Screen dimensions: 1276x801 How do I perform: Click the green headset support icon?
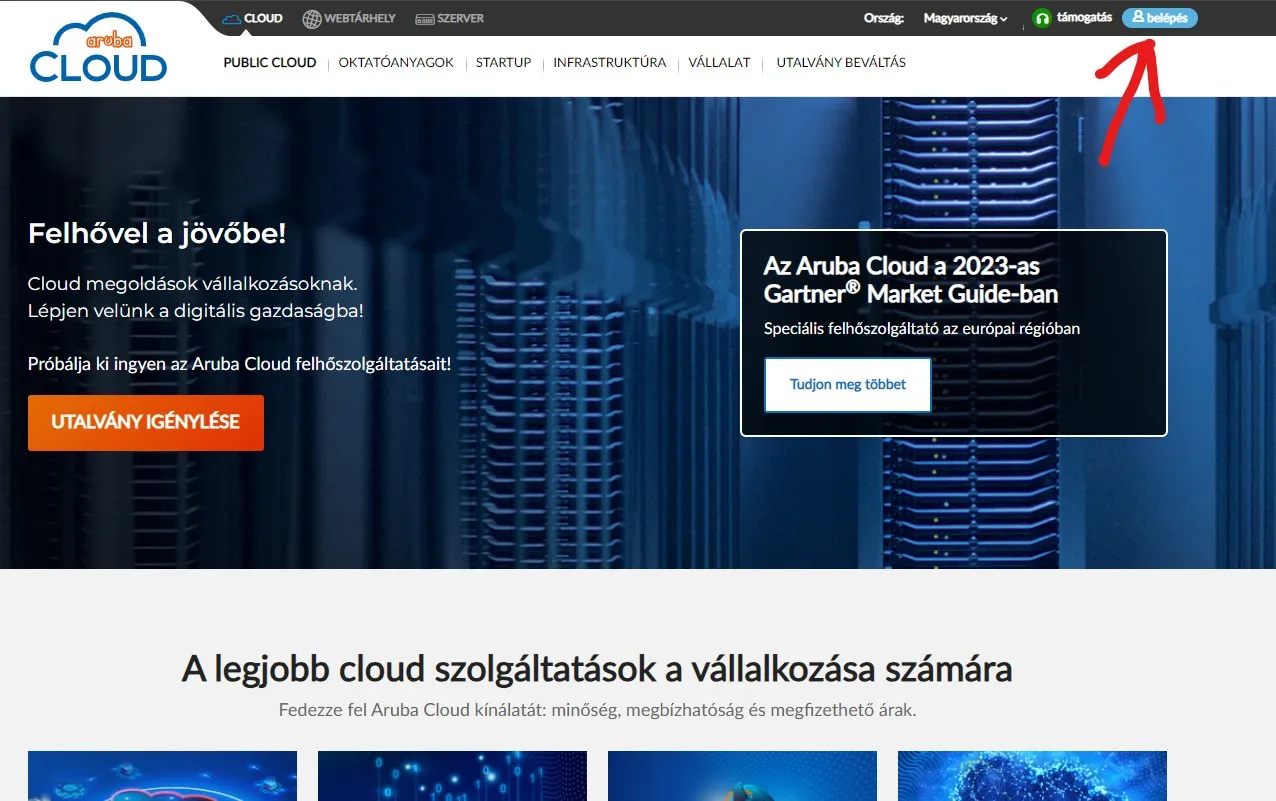pyautogui.click(x=1042, y=18)
